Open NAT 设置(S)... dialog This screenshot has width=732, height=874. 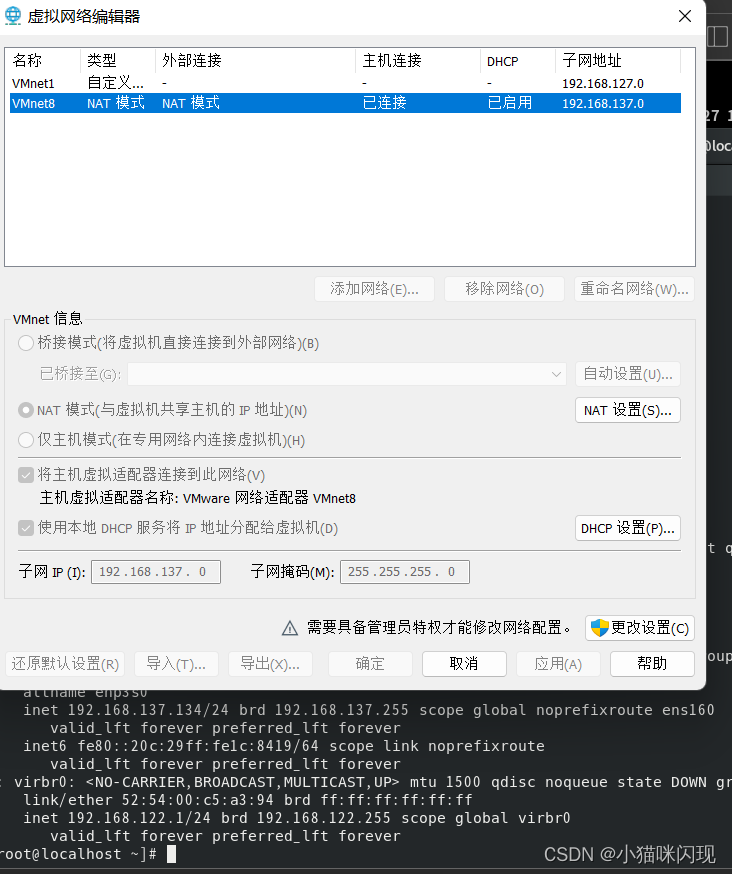pos(628,410)
